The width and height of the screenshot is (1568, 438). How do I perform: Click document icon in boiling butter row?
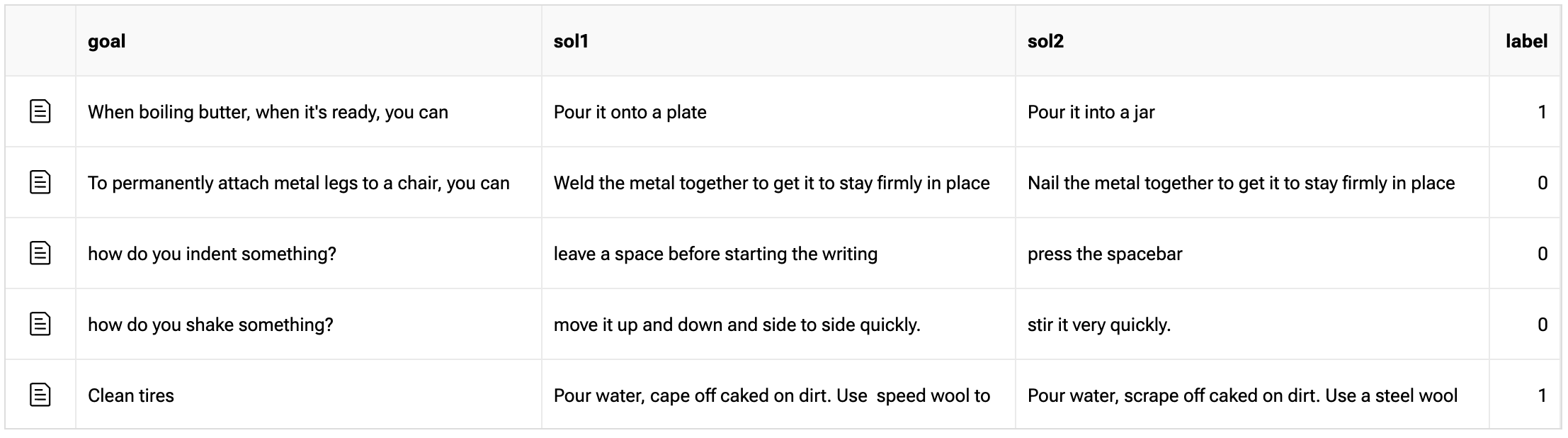click(x=40, y=111)
